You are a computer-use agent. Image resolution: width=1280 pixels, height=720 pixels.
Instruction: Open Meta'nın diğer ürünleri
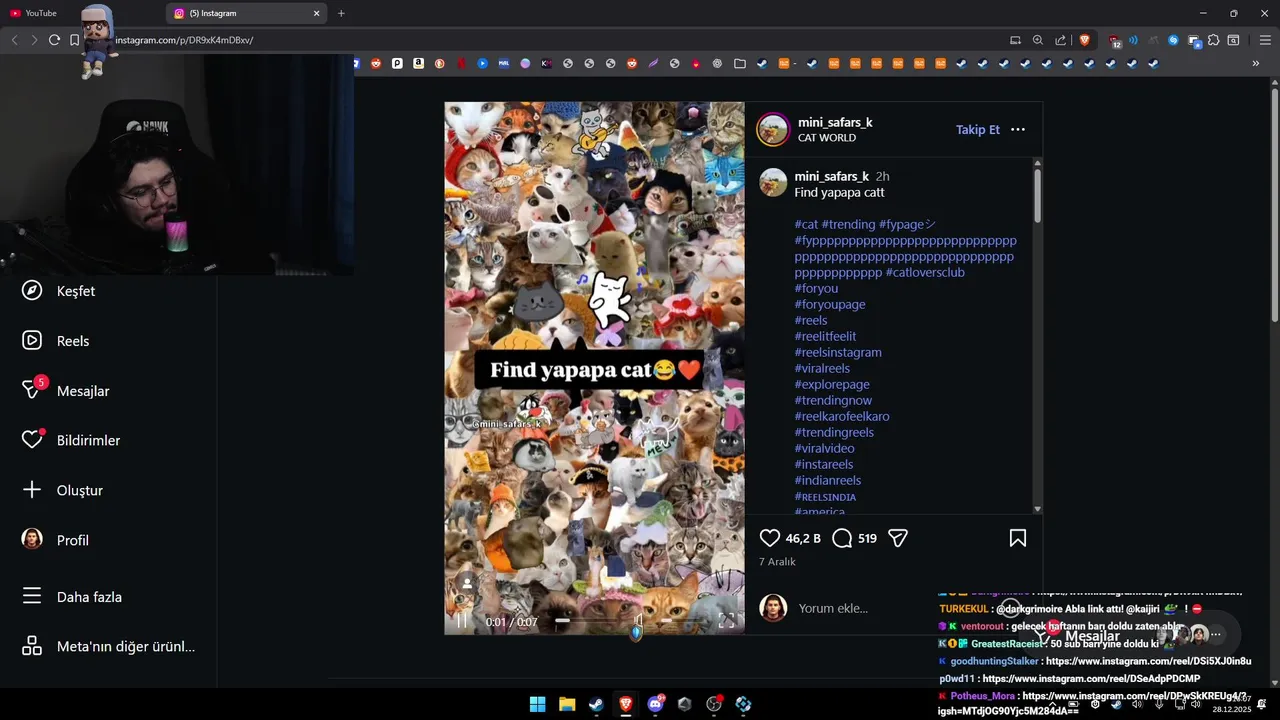point(108,646)
